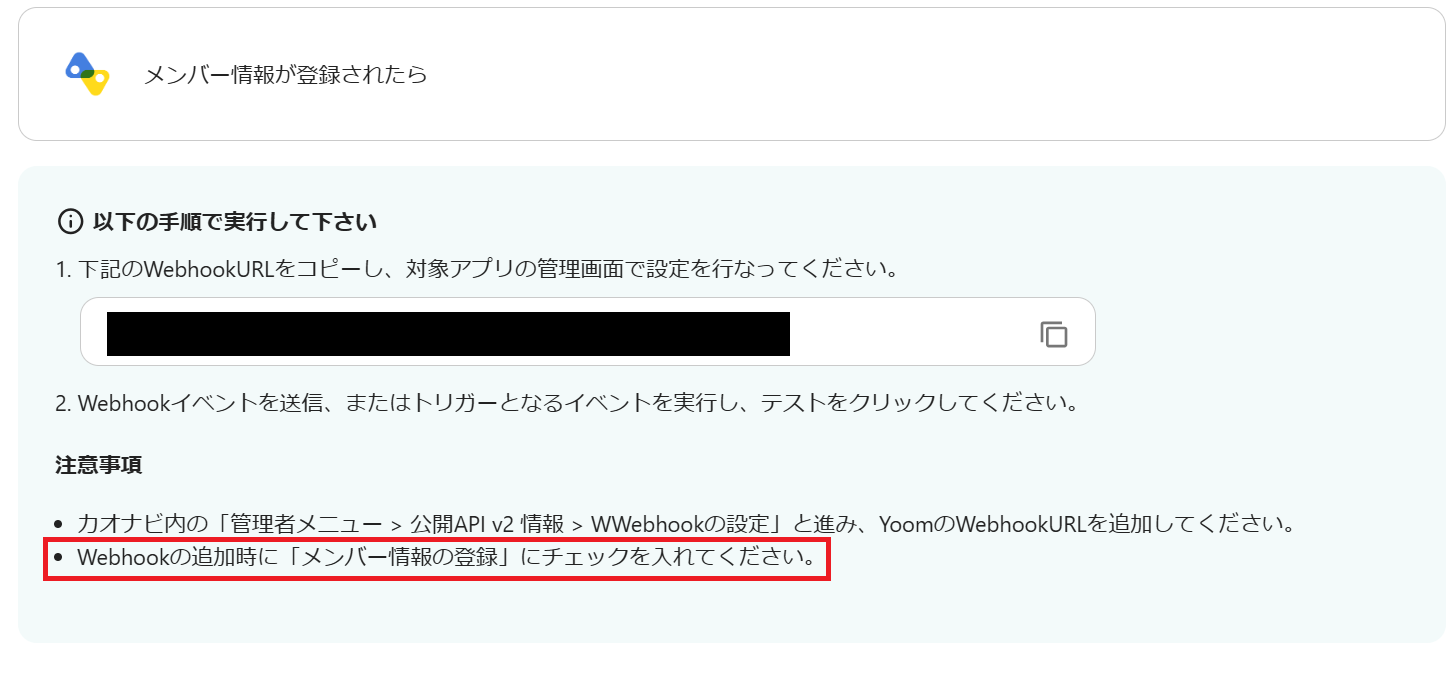
Task: Click the title メンバー情報が登録されたら
Action: point(286,75)
